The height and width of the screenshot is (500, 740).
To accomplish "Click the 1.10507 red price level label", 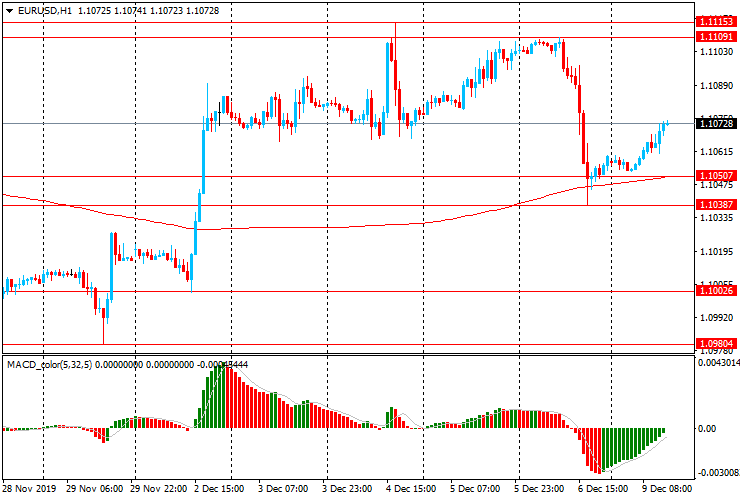I will 716,176.
